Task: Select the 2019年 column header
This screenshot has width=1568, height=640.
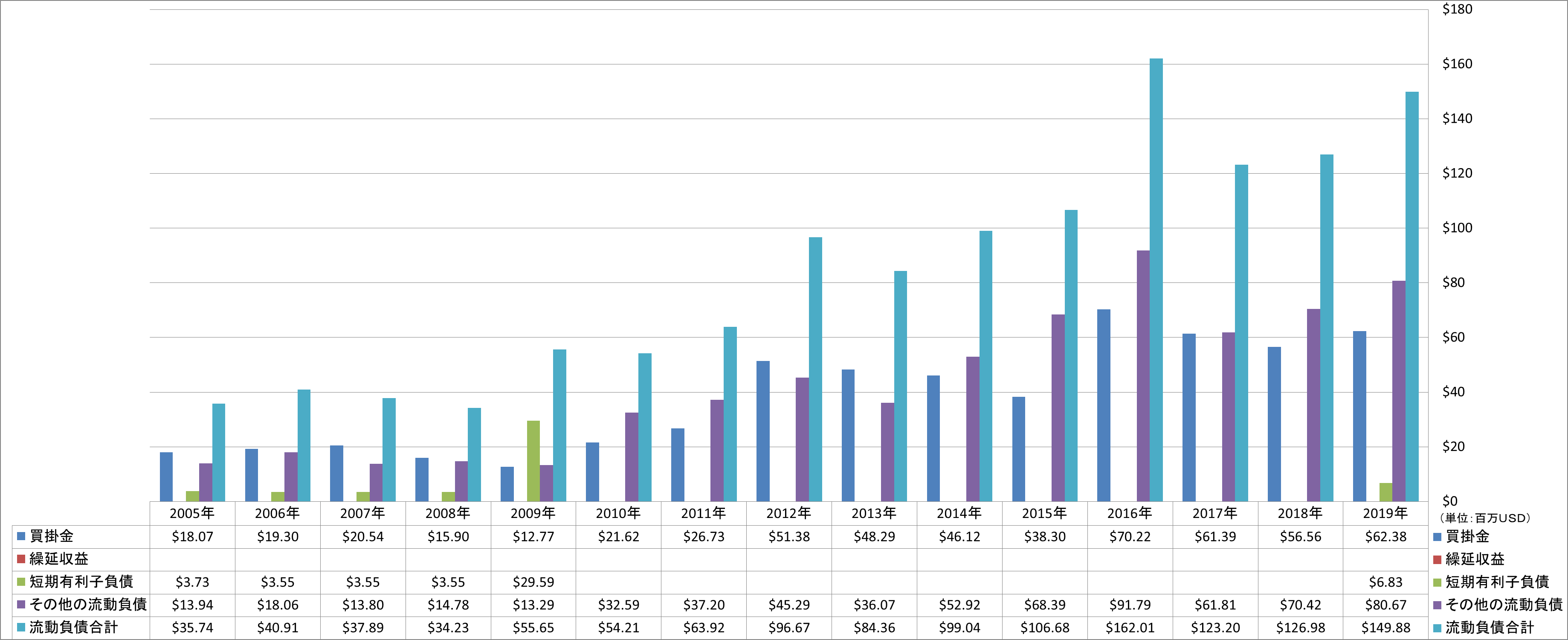Action: pos(1385,513)
